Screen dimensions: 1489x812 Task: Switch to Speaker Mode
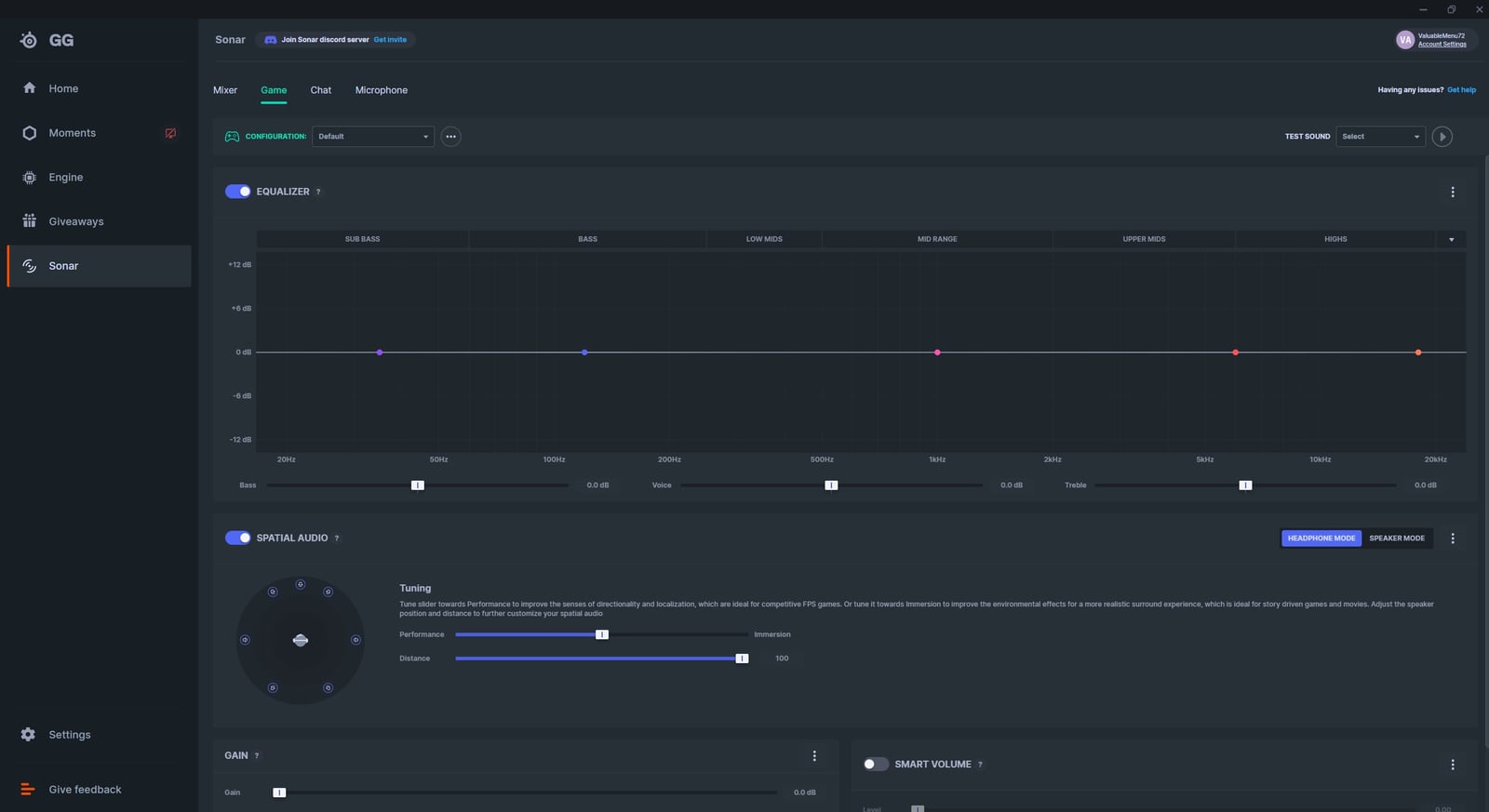1397,539
